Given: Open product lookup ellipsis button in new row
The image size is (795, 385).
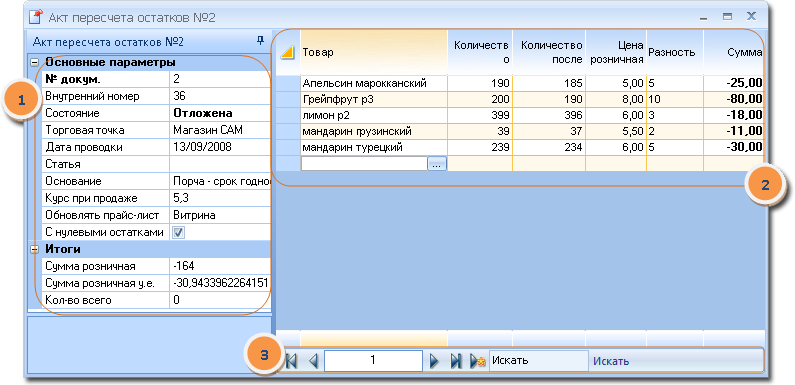Looking at the screenshot, I should 437,163.
